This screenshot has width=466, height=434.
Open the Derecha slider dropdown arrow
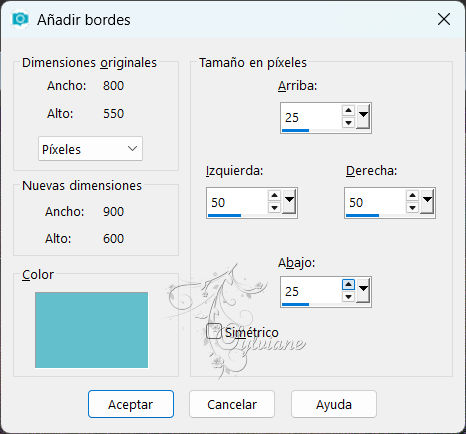point(427,201)
